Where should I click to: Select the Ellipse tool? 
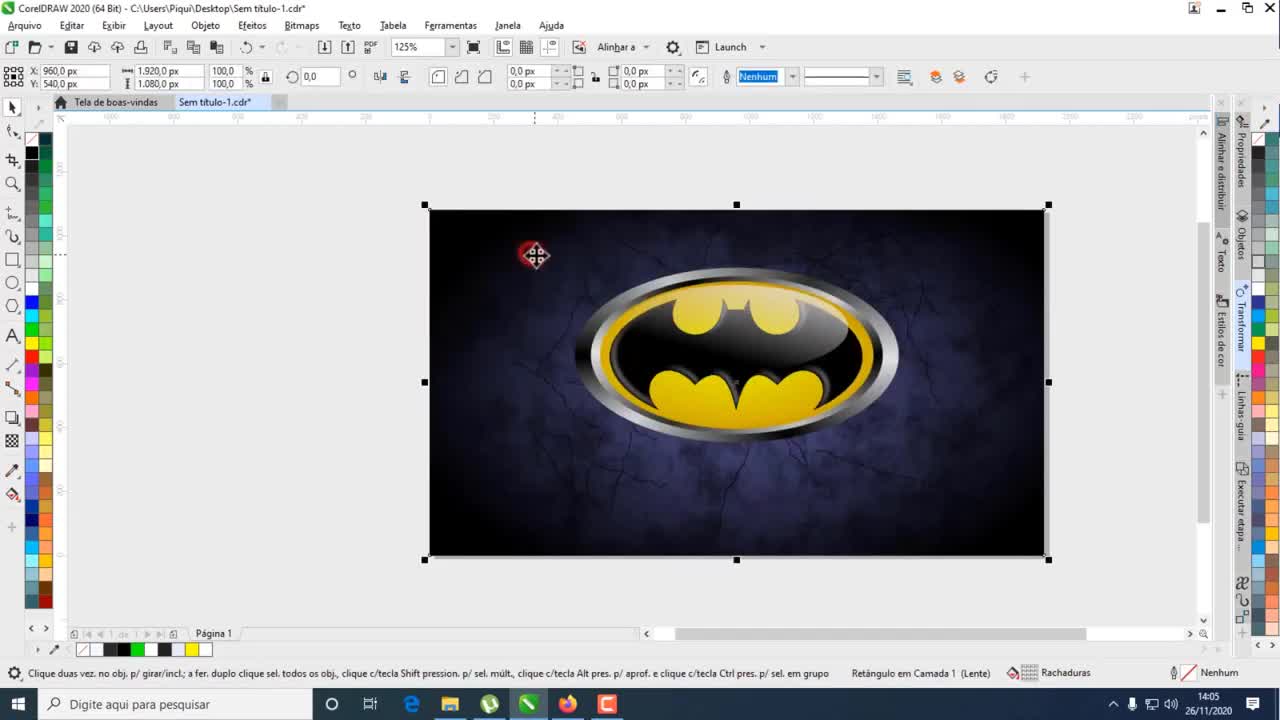(12, 284)
